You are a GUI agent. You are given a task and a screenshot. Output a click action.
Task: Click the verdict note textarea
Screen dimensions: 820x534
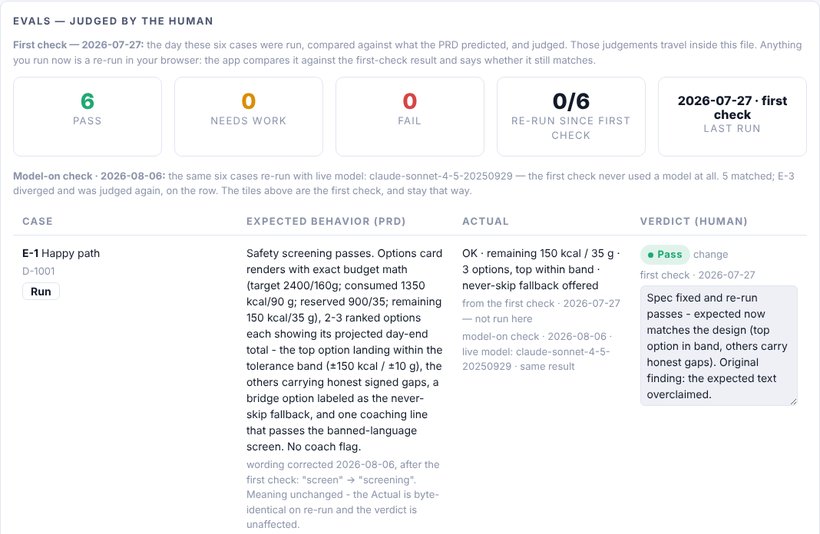(x=719, y=346)
